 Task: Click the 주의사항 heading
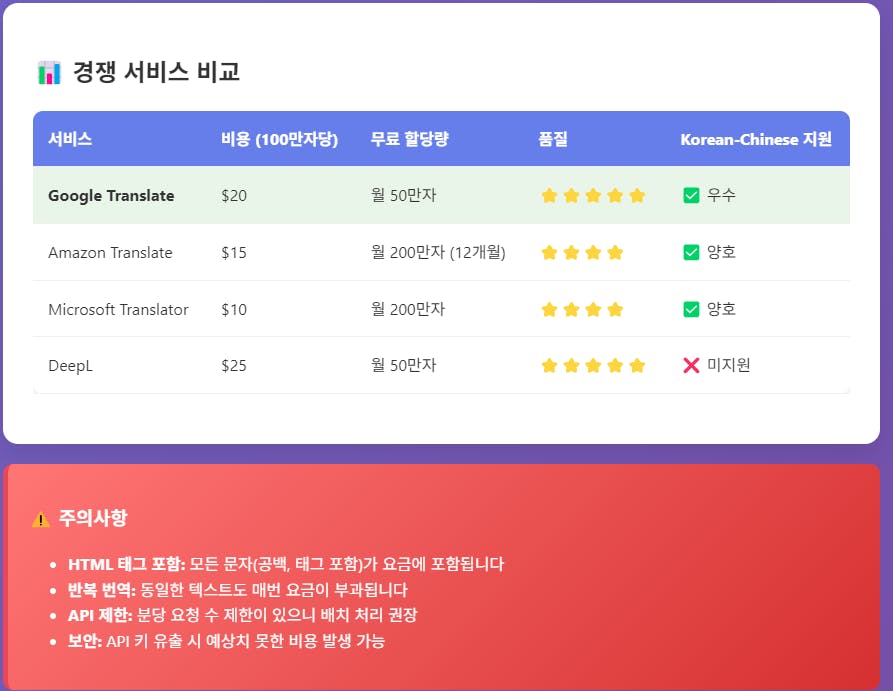[x=93, y=518]
